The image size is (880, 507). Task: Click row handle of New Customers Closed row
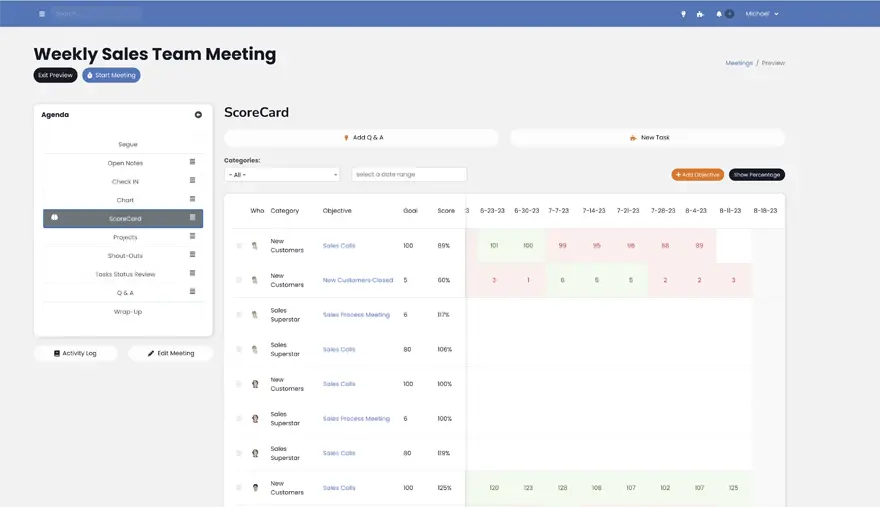click(x=239, y=280)
